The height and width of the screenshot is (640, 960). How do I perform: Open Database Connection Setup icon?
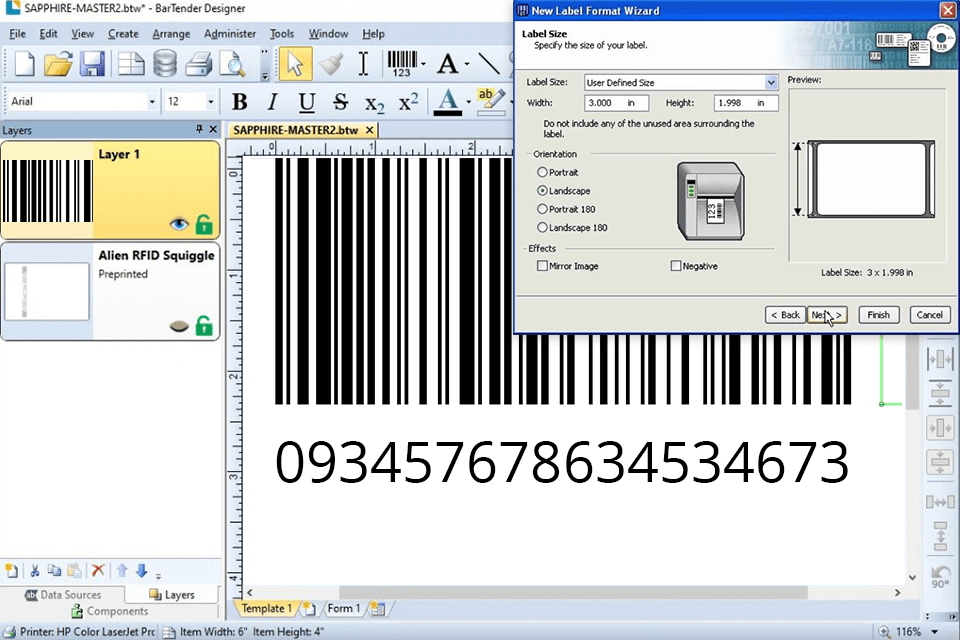coord(165,64)
